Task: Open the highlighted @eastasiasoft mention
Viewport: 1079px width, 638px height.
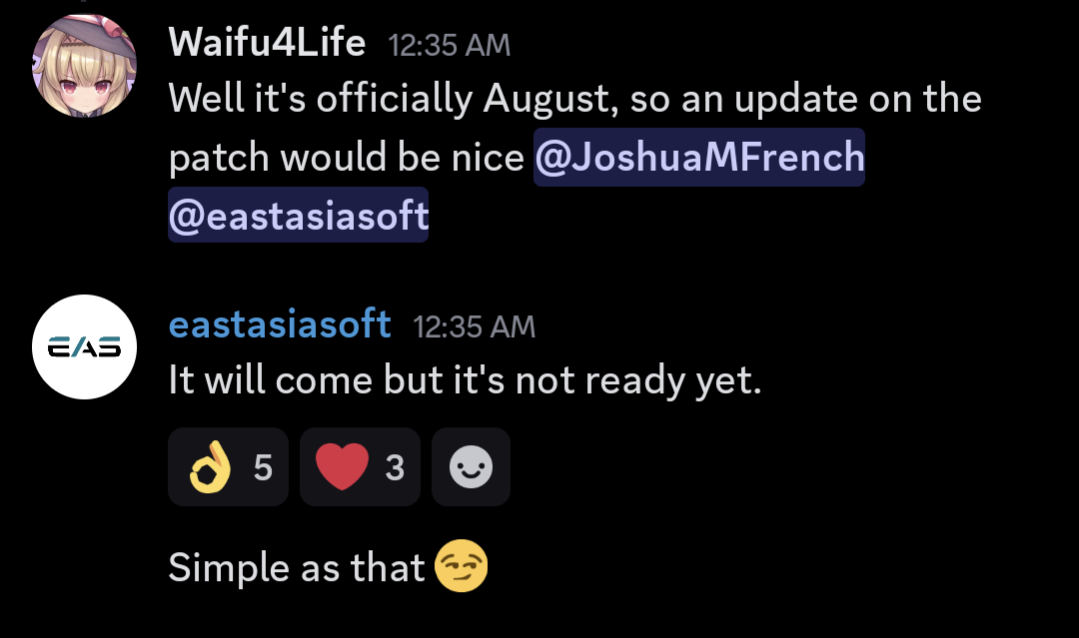Action: point(298,215)
